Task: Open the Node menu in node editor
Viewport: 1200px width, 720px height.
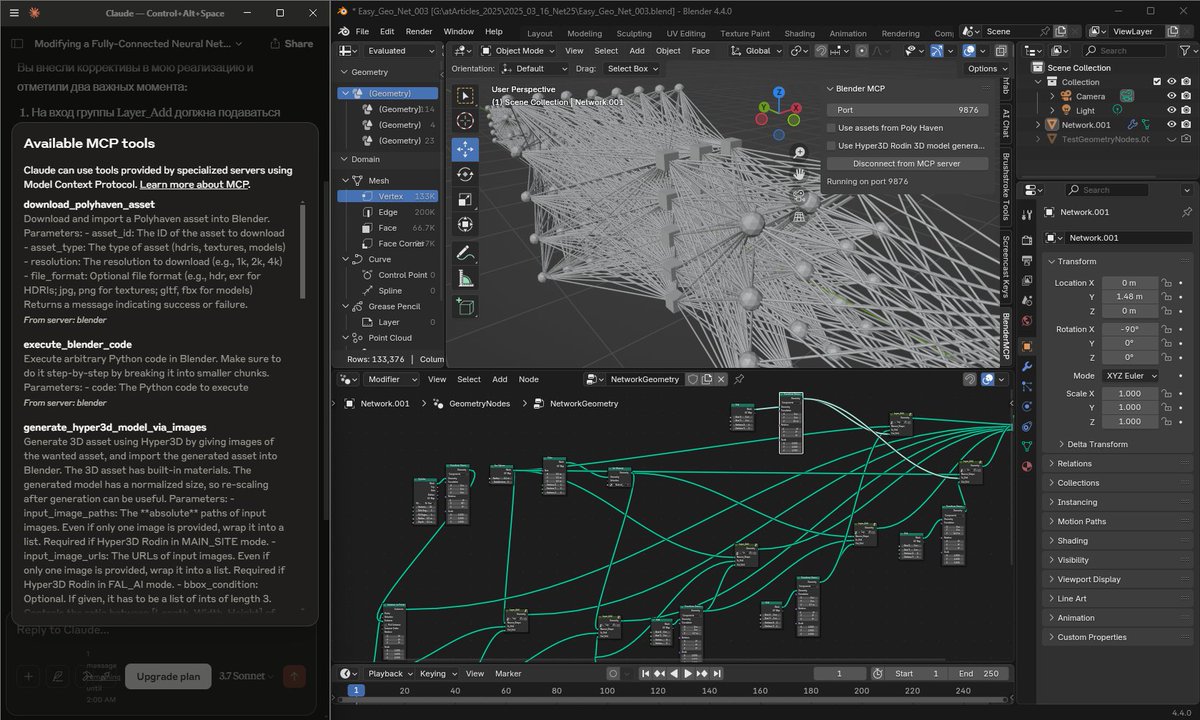Action: click(x=528, y=379)
